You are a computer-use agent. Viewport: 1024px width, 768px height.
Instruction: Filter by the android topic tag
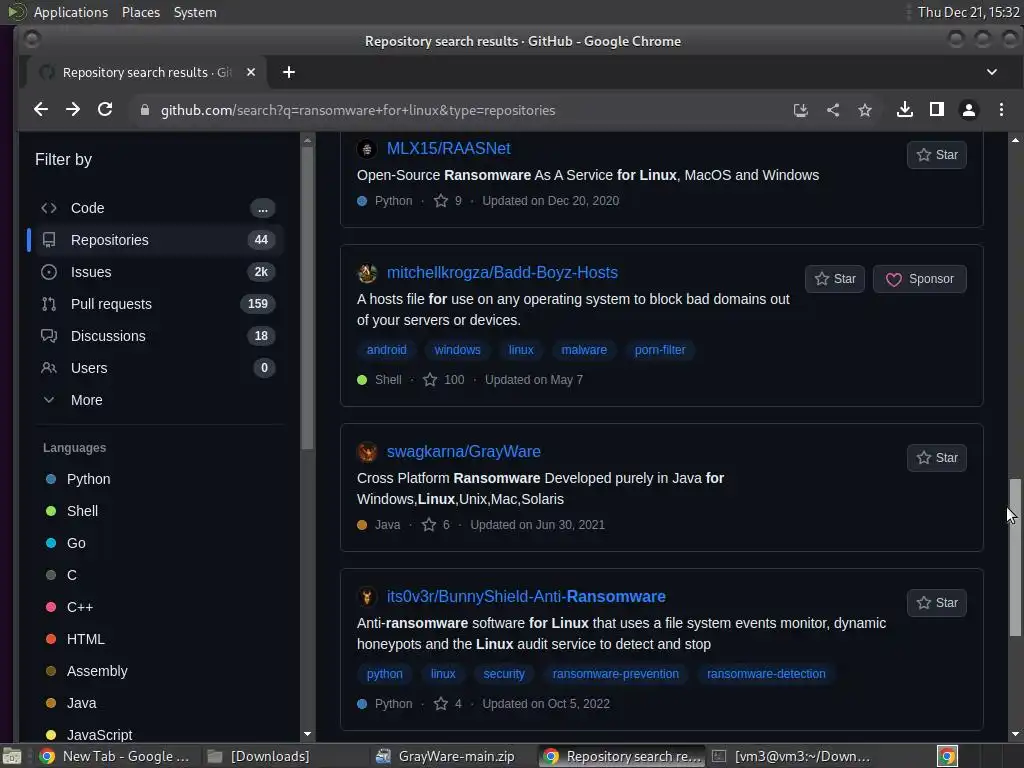387,349
